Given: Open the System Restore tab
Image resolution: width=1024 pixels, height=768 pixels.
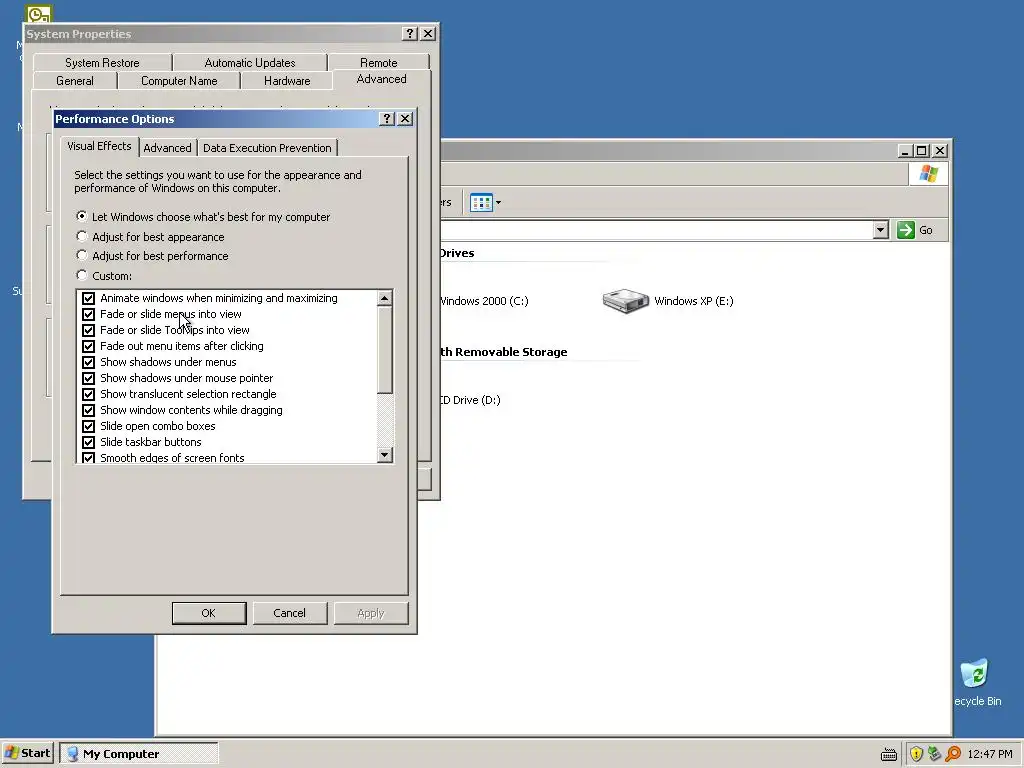Looking at the screenshot, I should 102,63.
